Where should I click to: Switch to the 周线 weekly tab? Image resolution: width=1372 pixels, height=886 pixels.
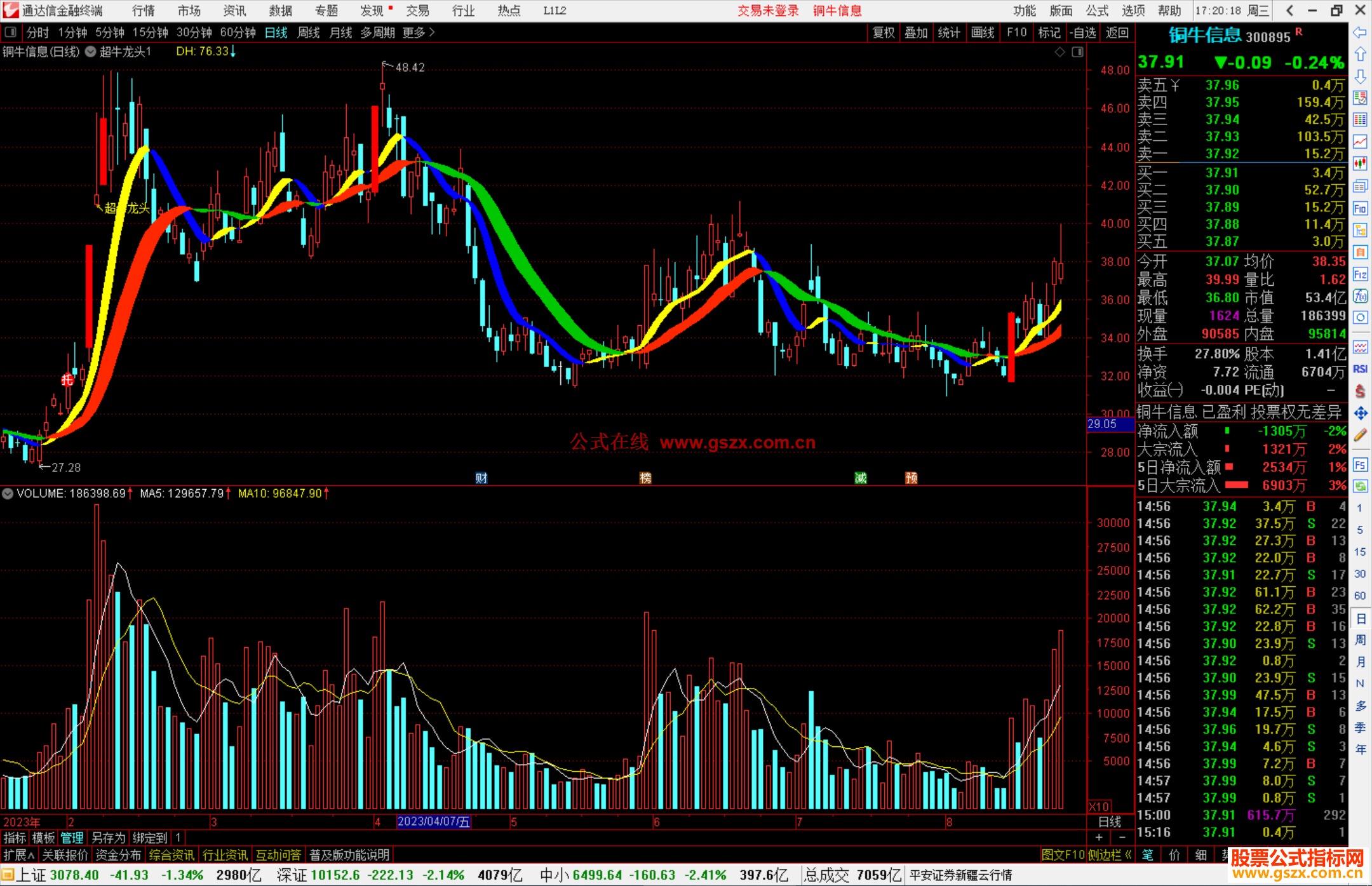tap(308, 32)
